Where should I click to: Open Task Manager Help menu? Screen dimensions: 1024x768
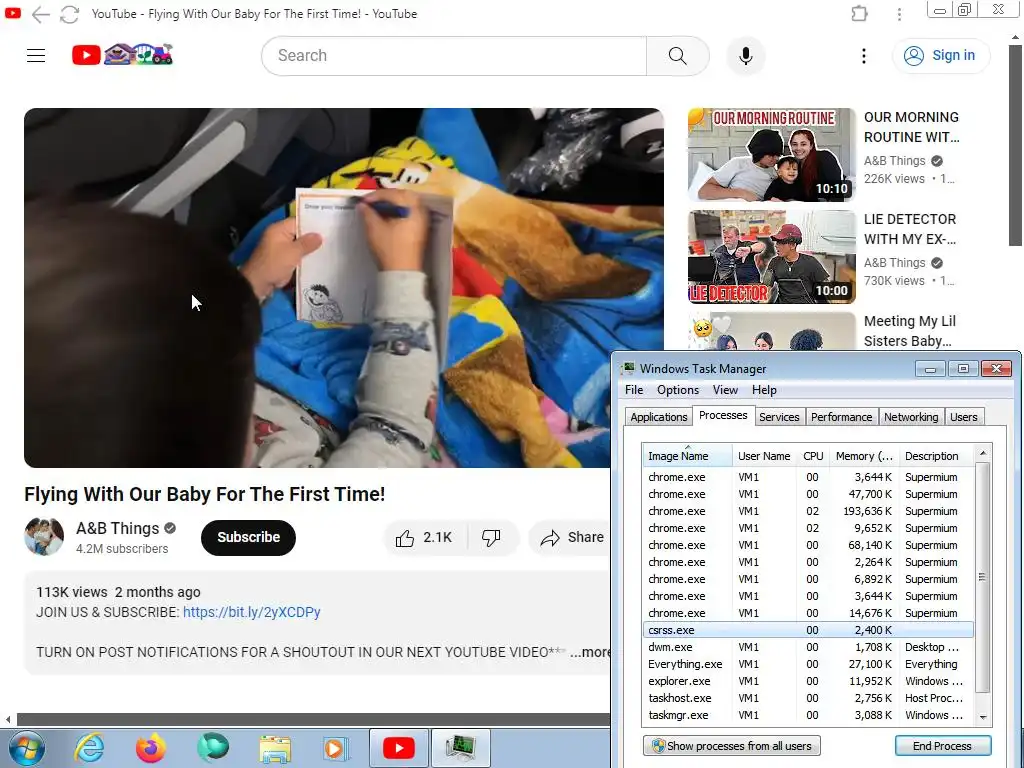pyautogui.click(x=764, y=390)
